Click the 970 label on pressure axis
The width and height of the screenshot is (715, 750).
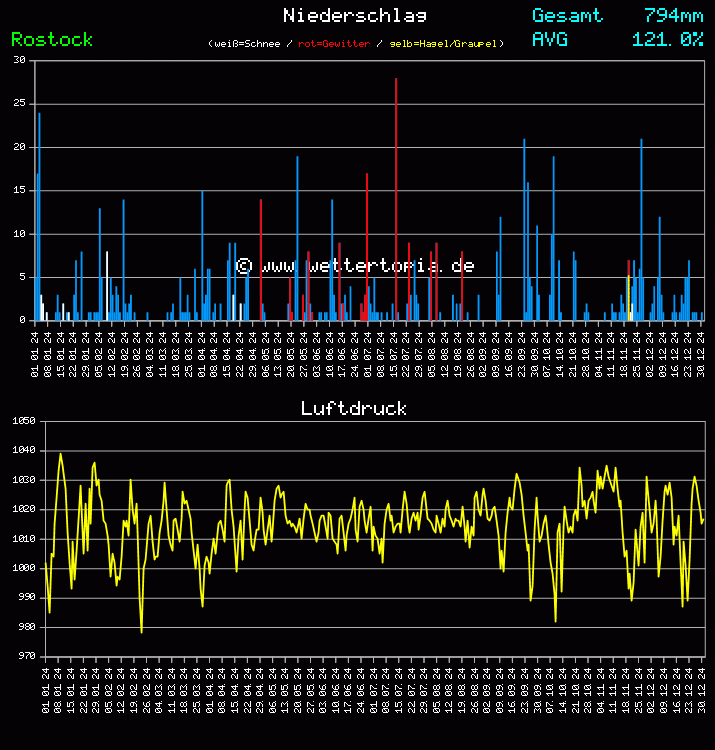[22, 656]
